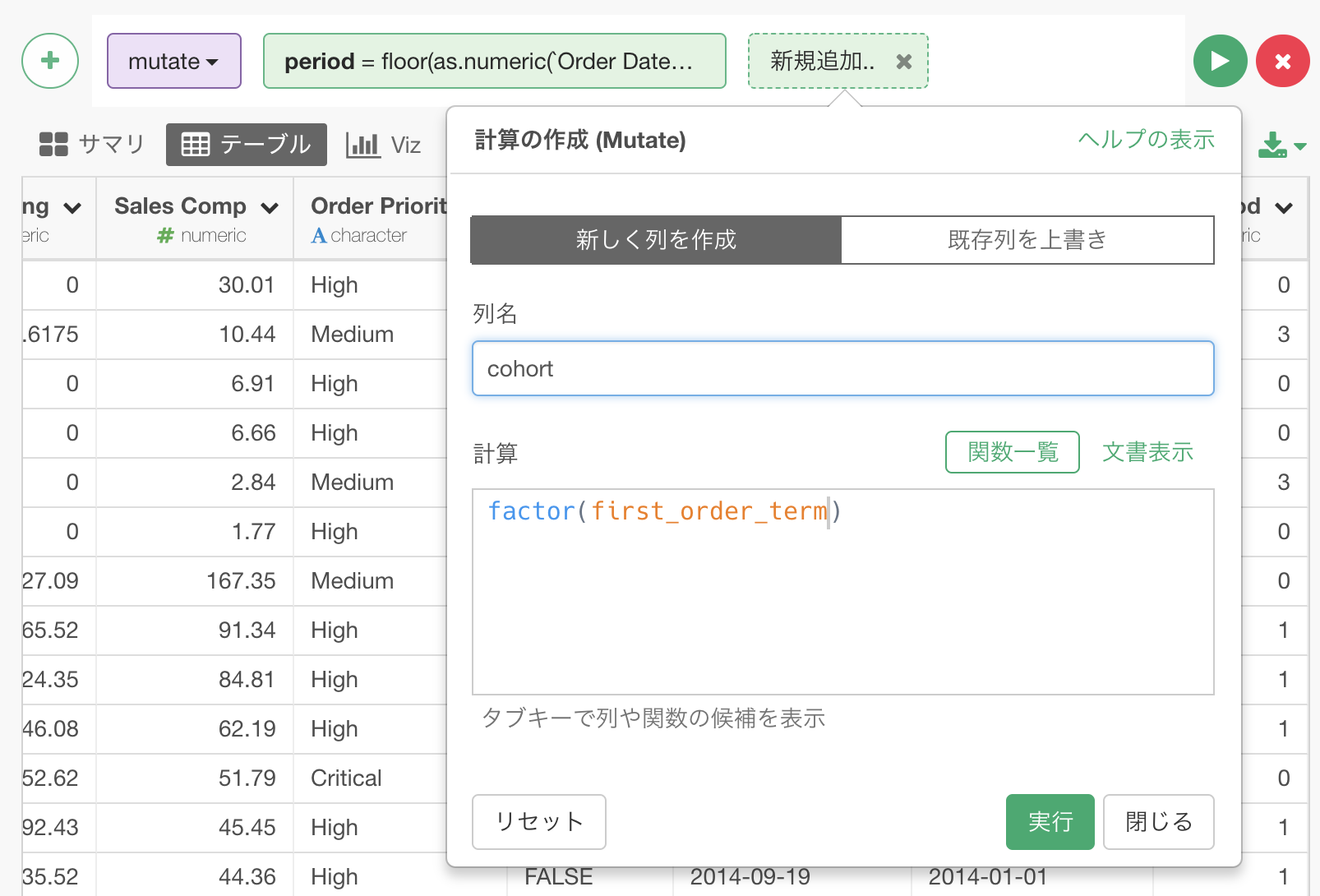
Task: Select the cell with value 2.84
Action: (x=195, y=483)
